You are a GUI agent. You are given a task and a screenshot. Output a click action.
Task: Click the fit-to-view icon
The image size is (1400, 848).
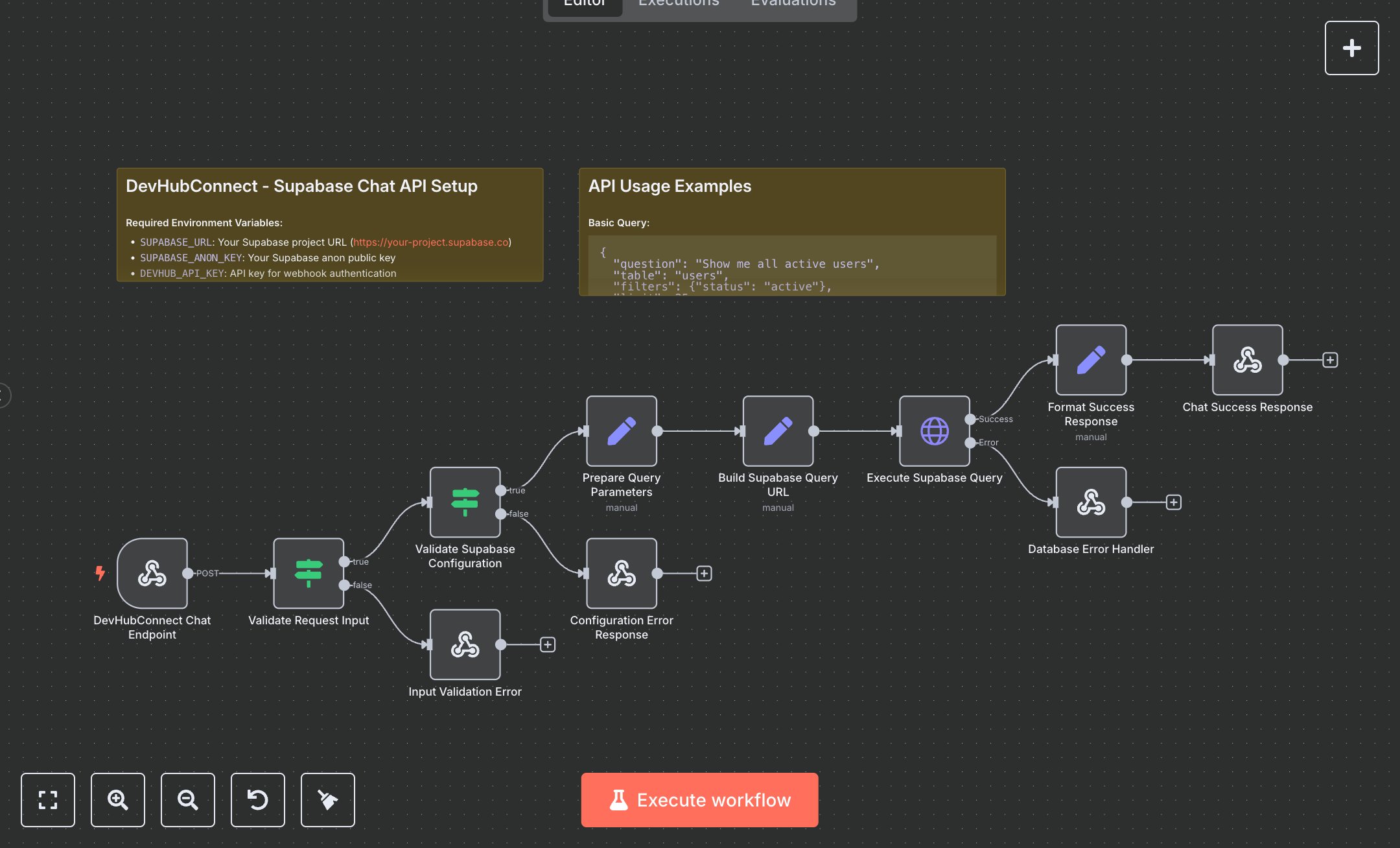click(x=47, y=800)
